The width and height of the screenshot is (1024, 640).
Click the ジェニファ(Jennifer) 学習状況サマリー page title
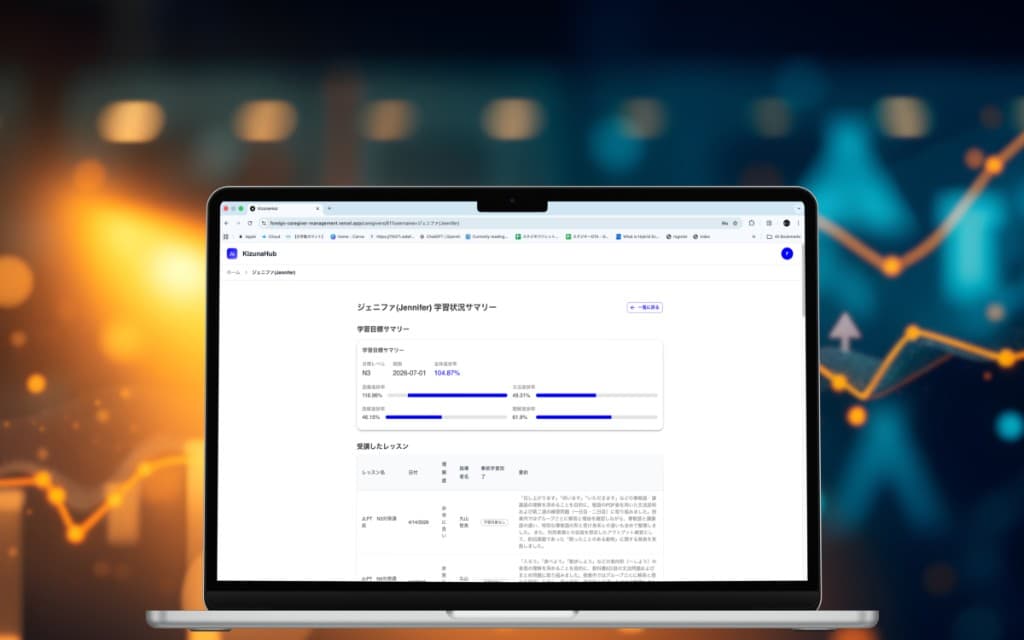pyautogui.click(x=426, y=307)
